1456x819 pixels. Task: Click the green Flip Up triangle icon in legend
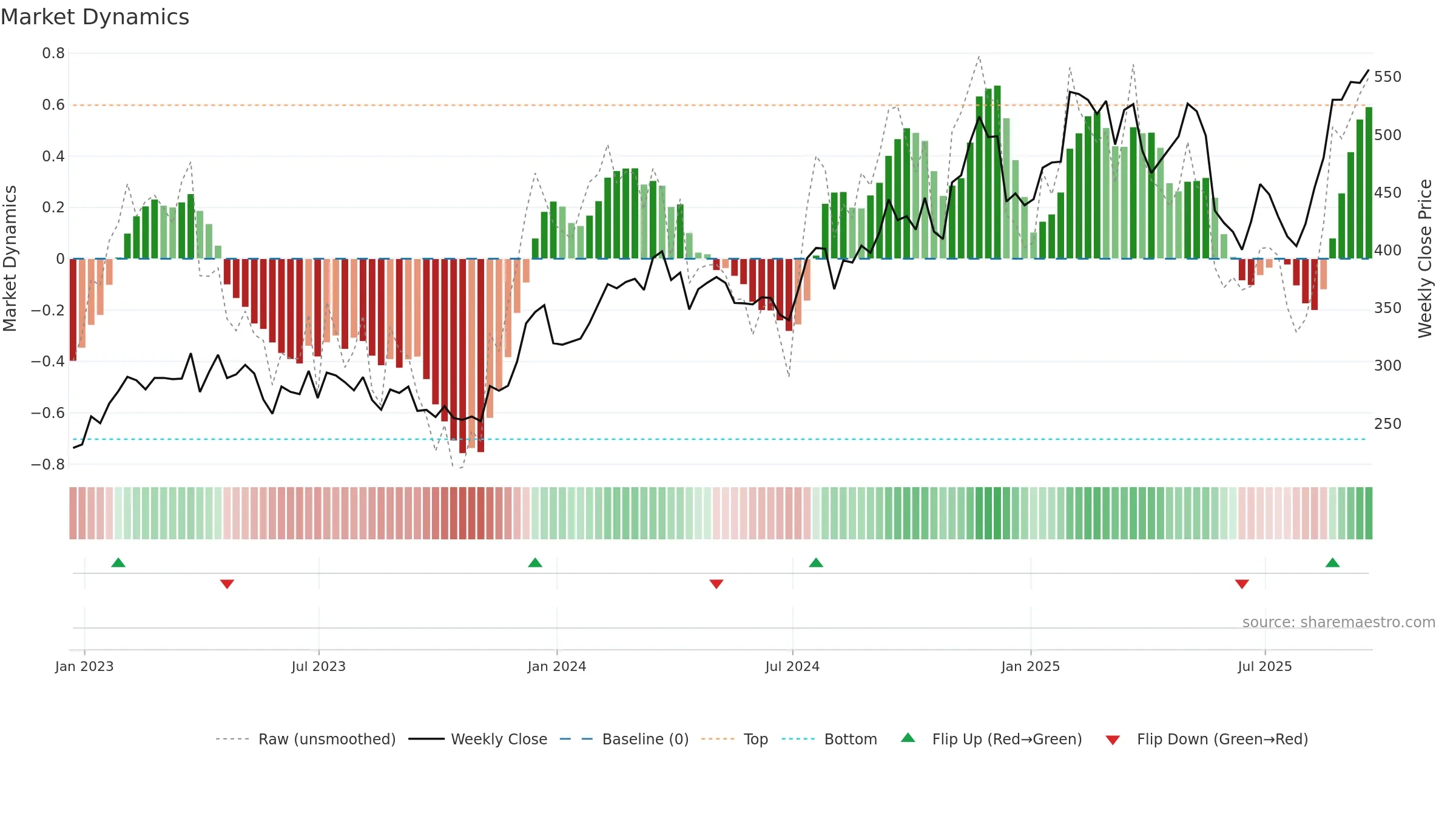point(908,738)
